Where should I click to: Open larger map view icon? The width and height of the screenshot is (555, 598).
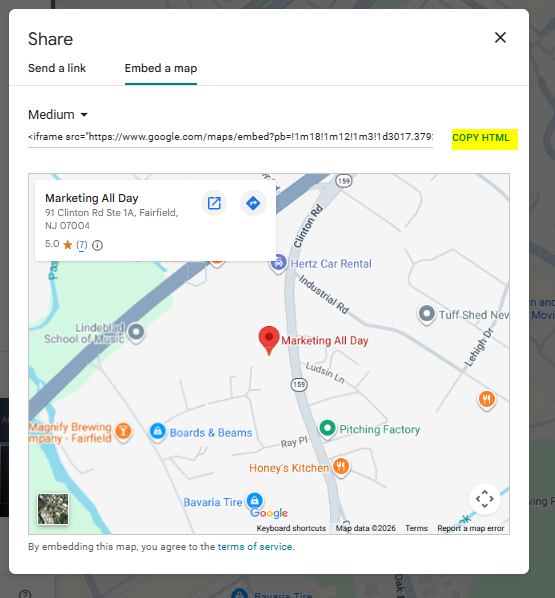point(214,203)
